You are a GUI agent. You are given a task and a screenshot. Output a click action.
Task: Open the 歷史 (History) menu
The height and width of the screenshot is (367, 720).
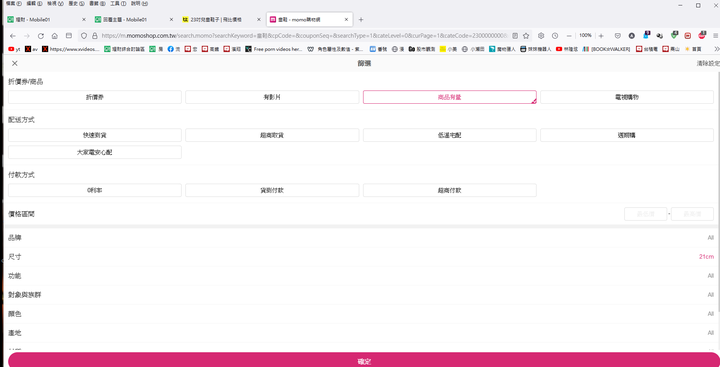[x=76, y=3]
